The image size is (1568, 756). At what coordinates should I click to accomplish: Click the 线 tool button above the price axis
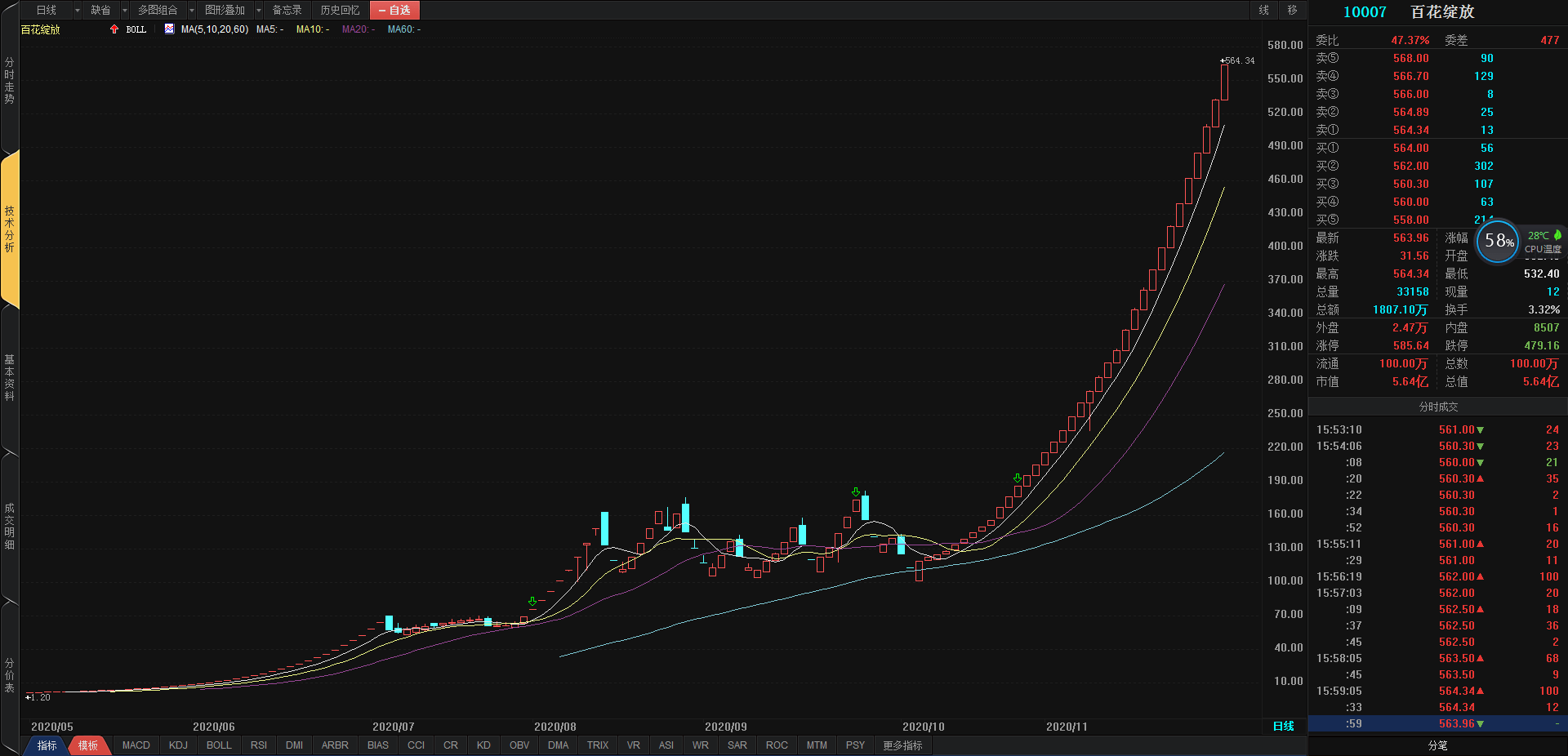coord(1264,10)
